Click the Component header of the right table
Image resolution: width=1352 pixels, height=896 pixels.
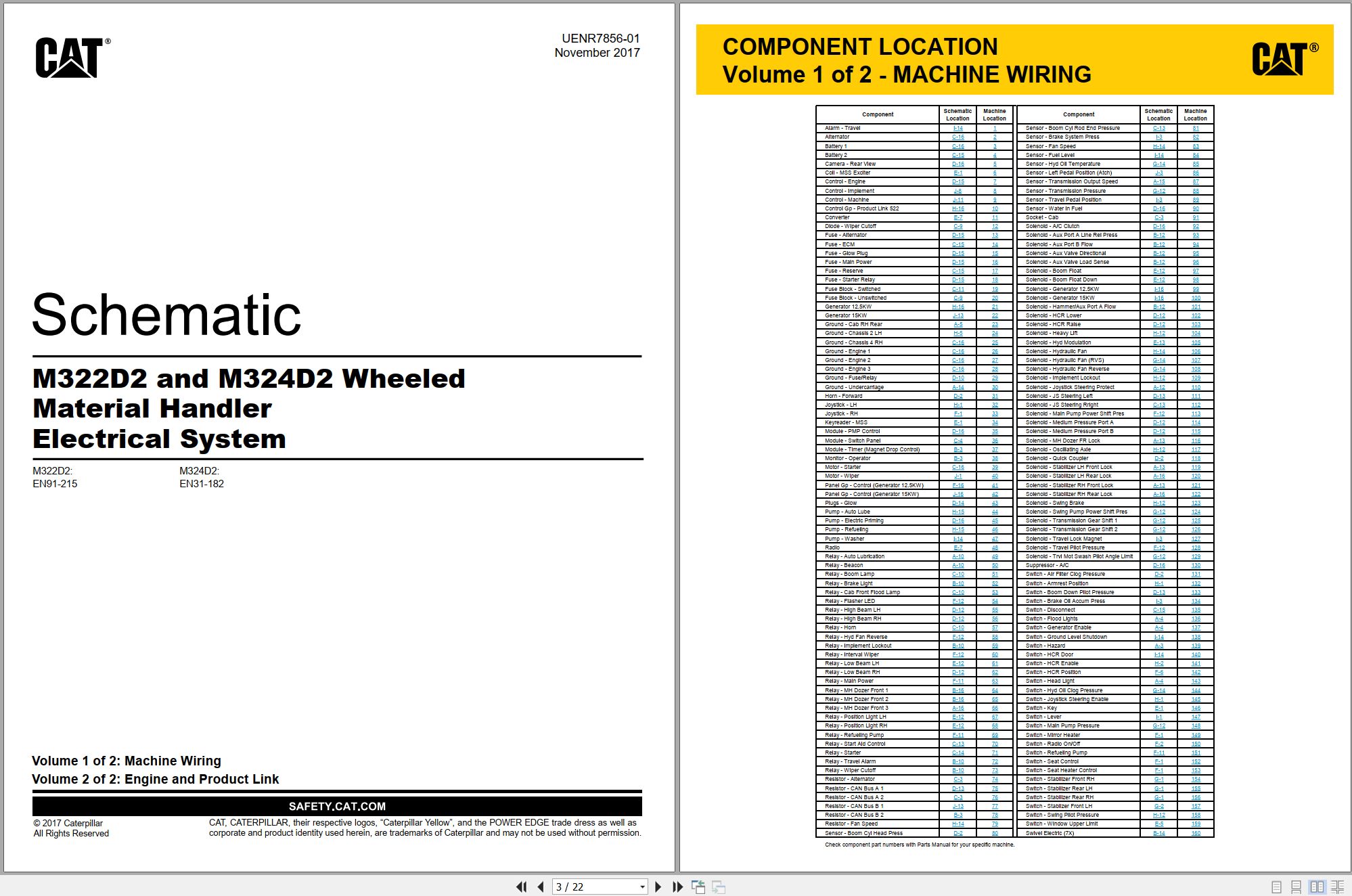tap(1079, 114)
